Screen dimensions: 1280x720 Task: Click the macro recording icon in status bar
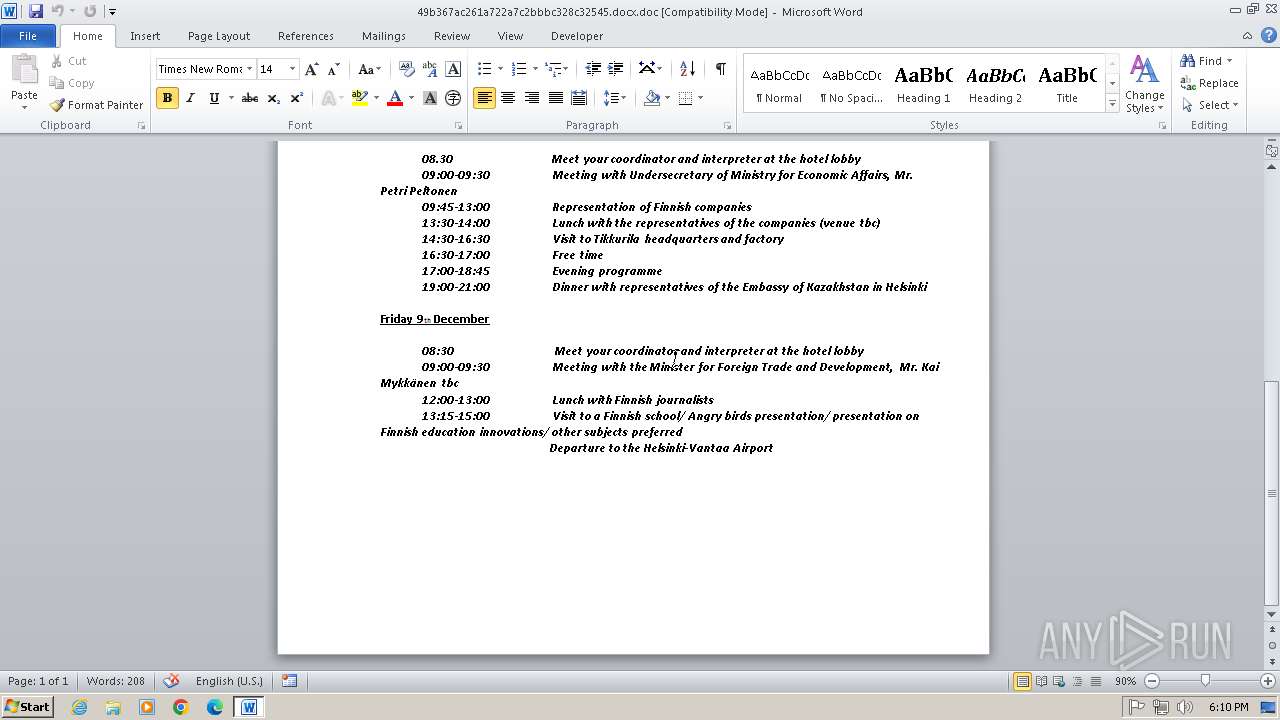(289, 681)
